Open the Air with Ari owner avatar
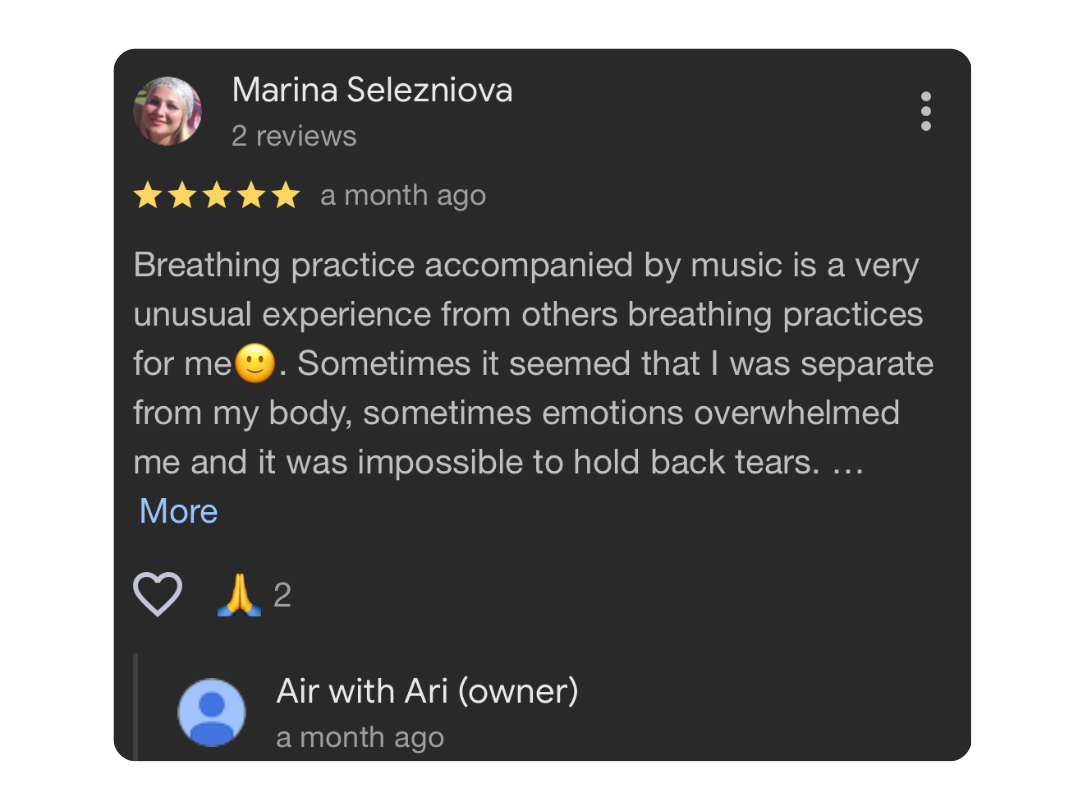The width and height of the screenshot is (1080, 810). click(212, 712)
